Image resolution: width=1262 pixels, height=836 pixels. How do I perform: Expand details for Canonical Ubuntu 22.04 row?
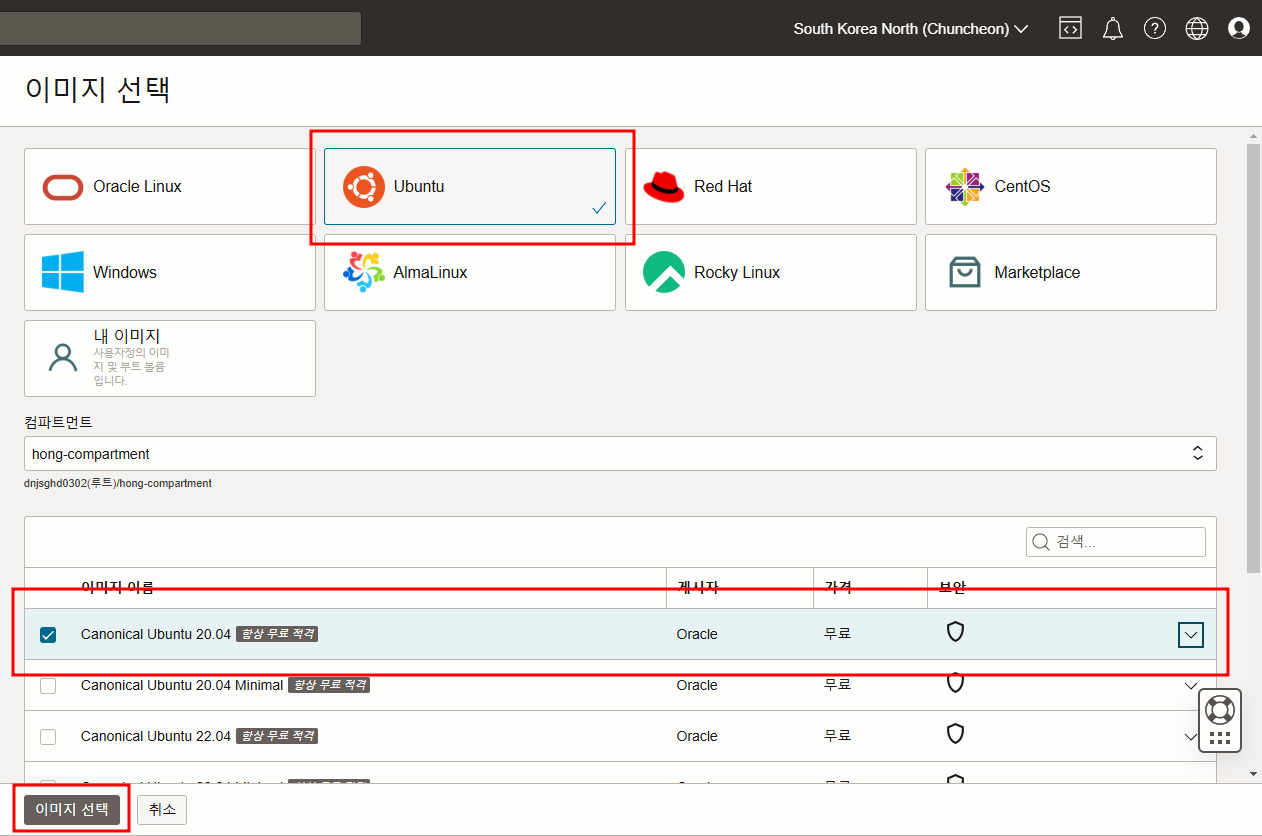(1191, 737)
